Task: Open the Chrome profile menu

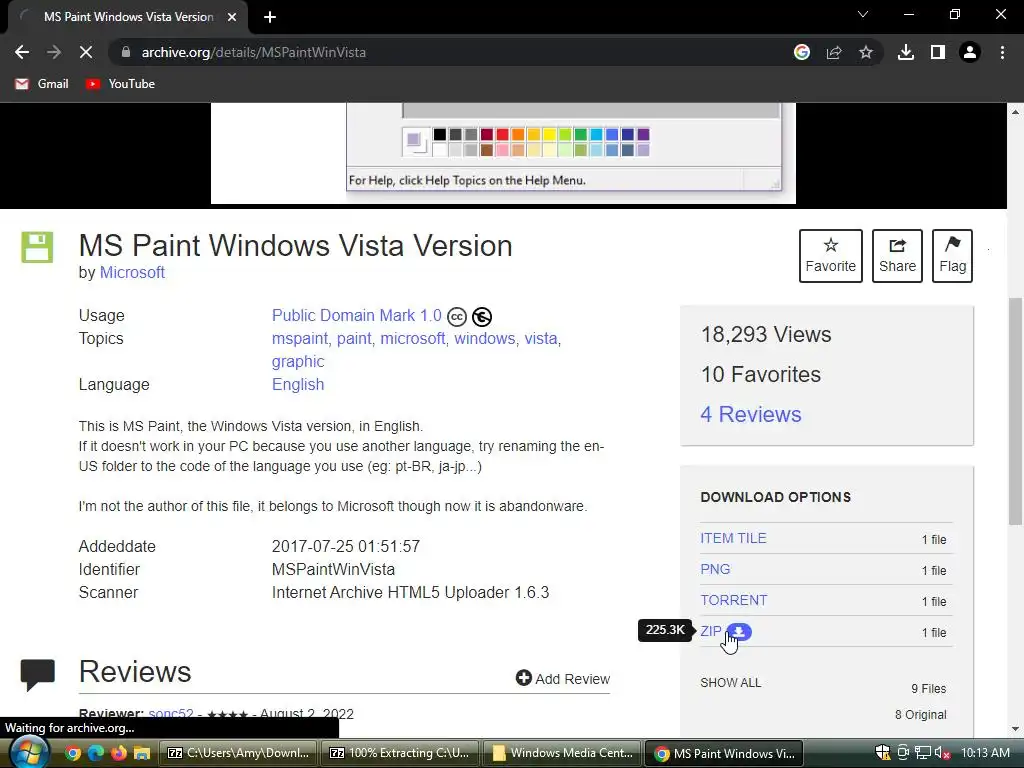Action: tap(970, 52)
